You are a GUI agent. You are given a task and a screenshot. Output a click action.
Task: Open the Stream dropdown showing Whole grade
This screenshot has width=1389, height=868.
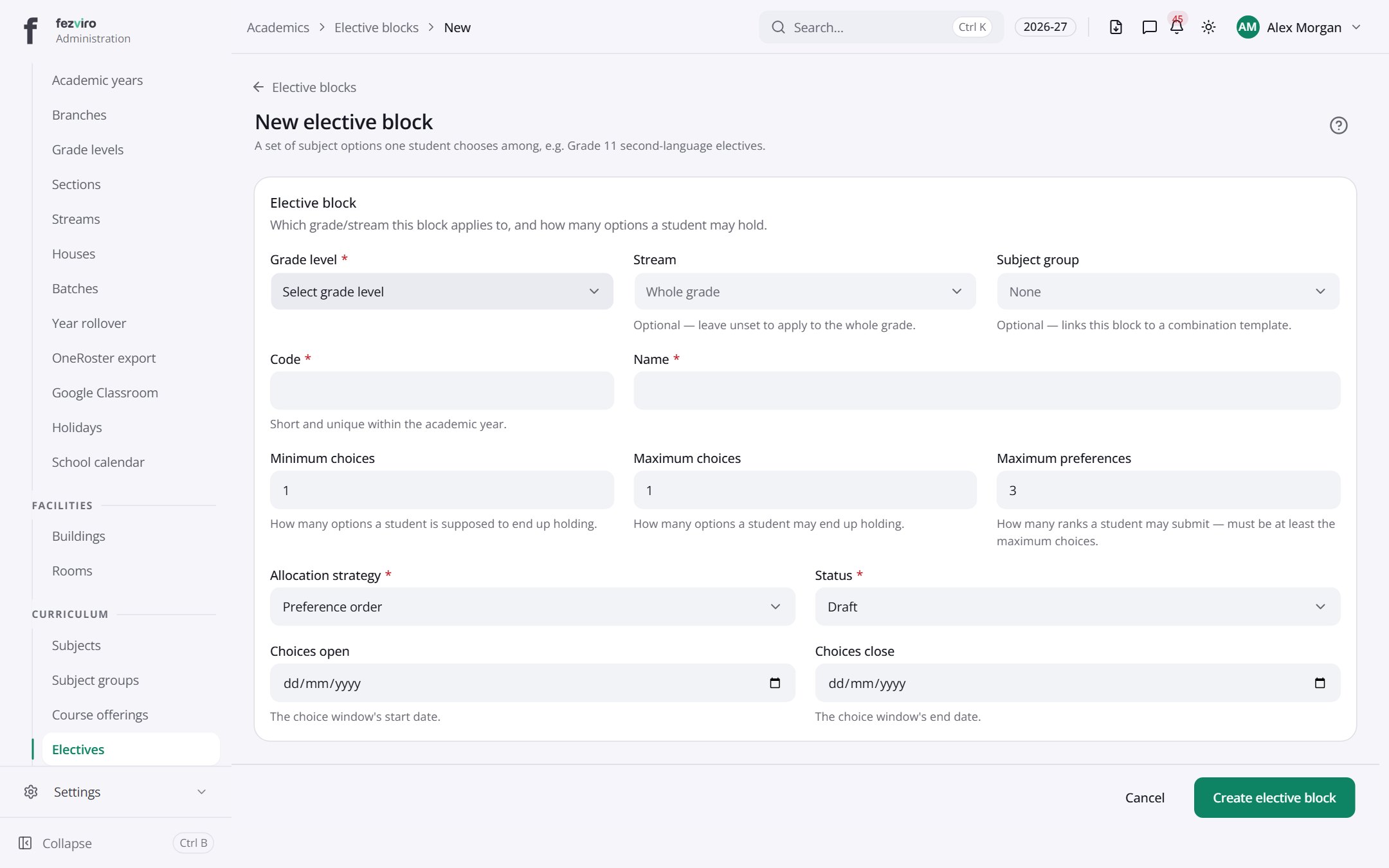[x=805, y=291]
